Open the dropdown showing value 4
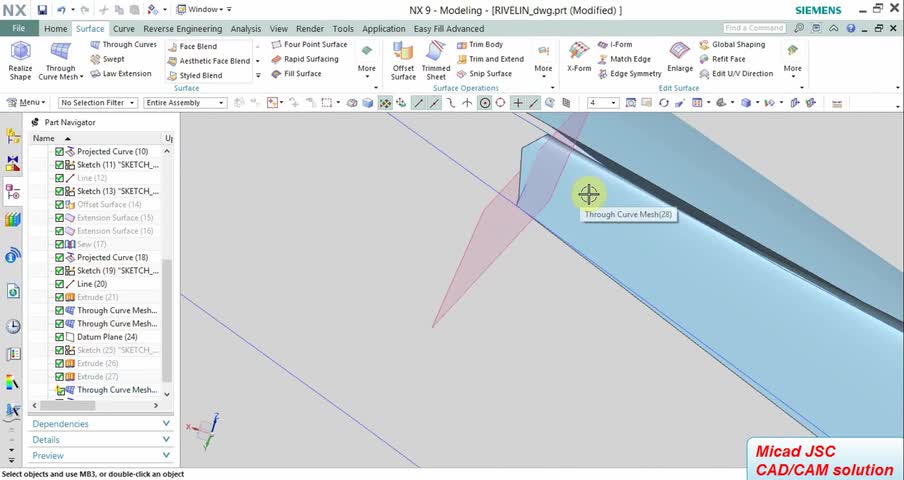904x480 pixels. click(603, 103)
